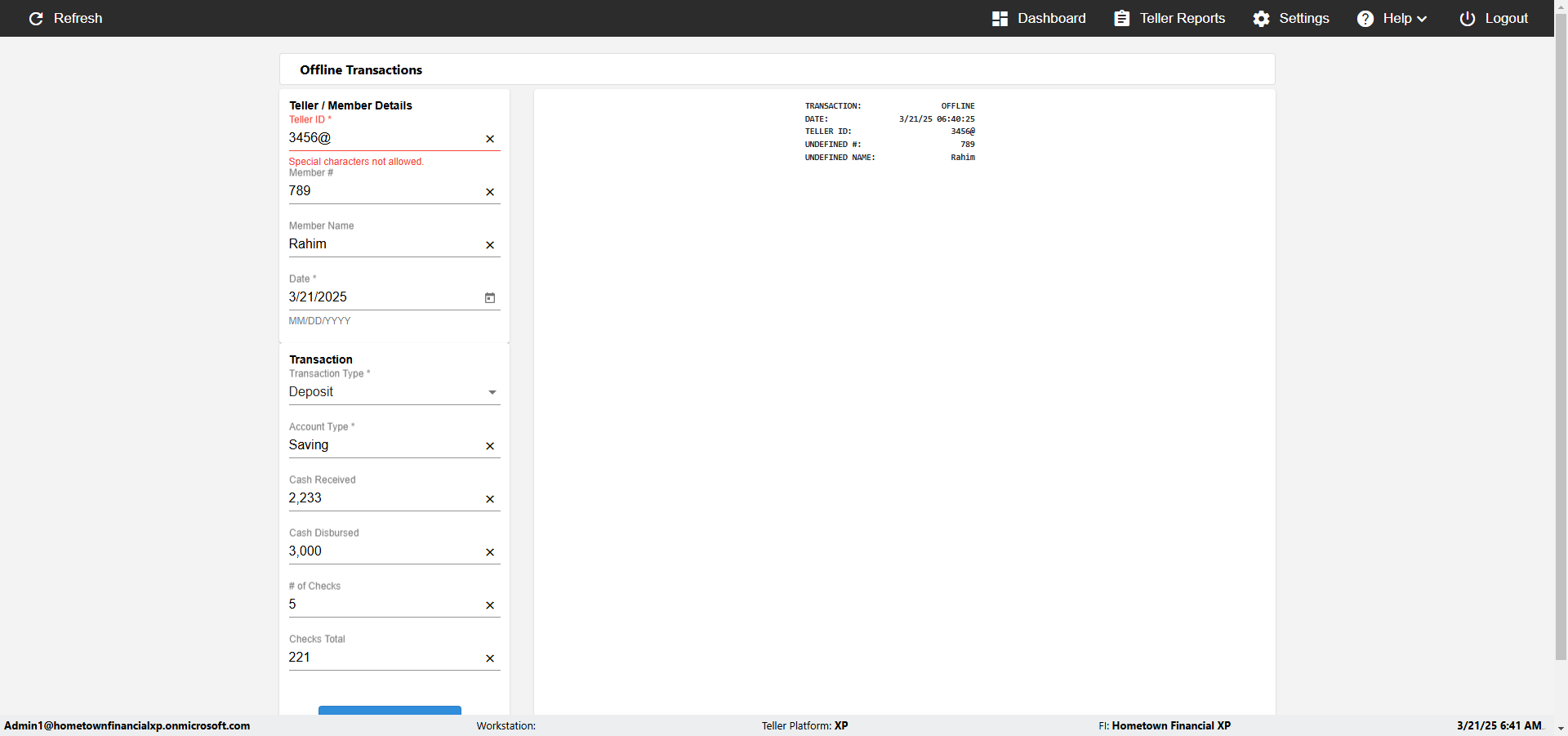Clear the Cash Received field with X
The width and height of the screenshot is (1568, 736).
point(490,499)
